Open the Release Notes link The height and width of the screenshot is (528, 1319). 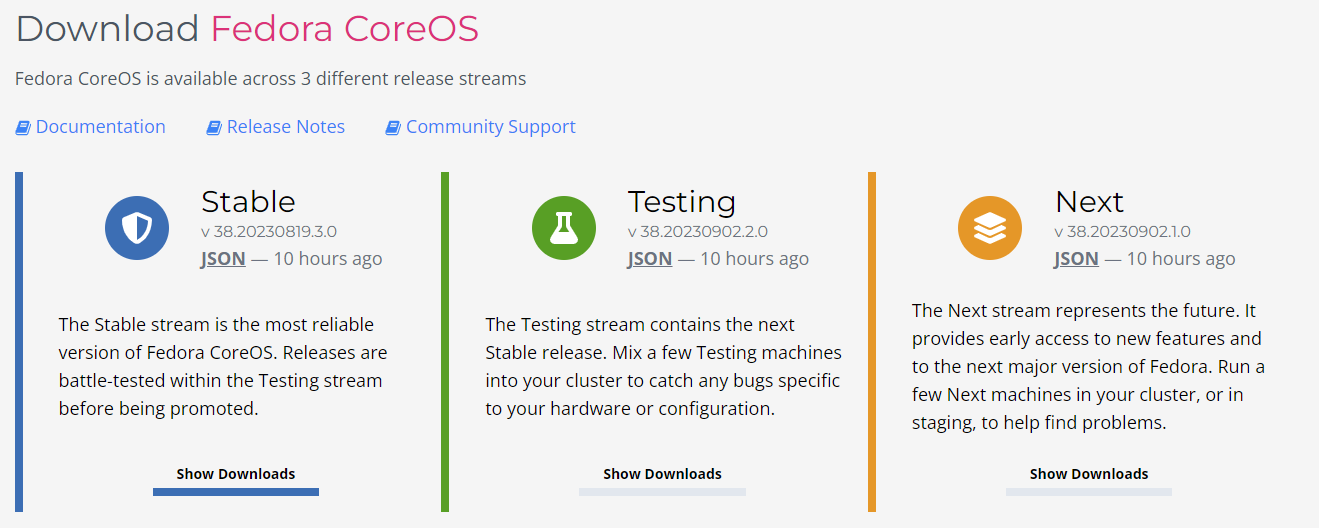point(285,127)
